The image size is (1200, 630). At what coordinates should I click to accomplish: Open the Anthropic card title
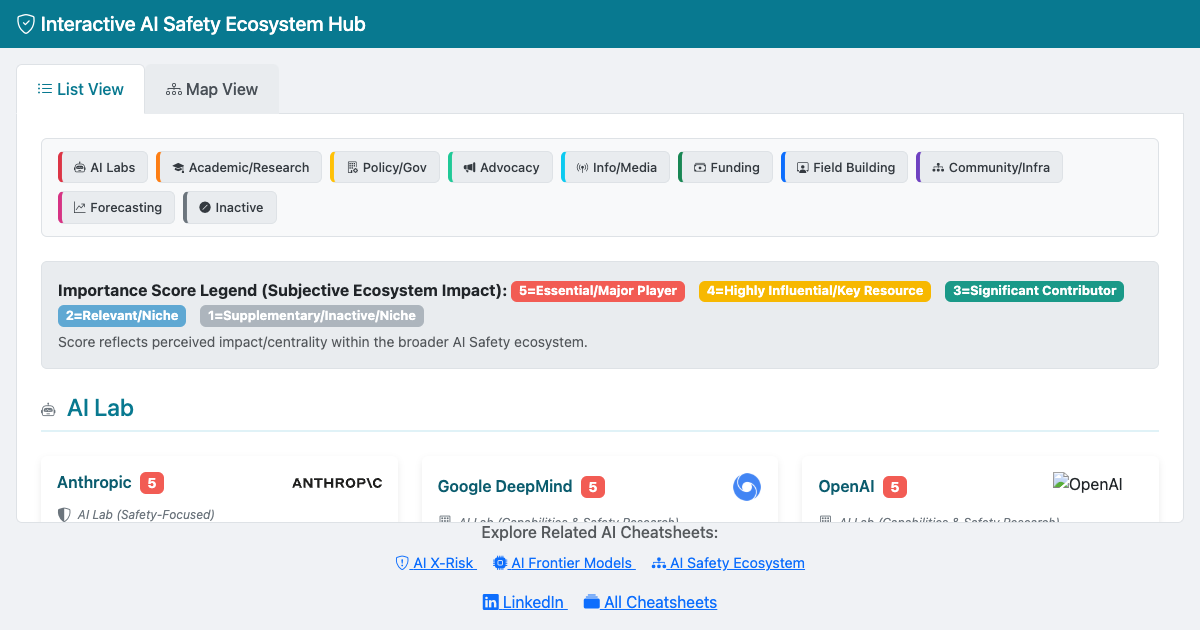pos(94,483)
